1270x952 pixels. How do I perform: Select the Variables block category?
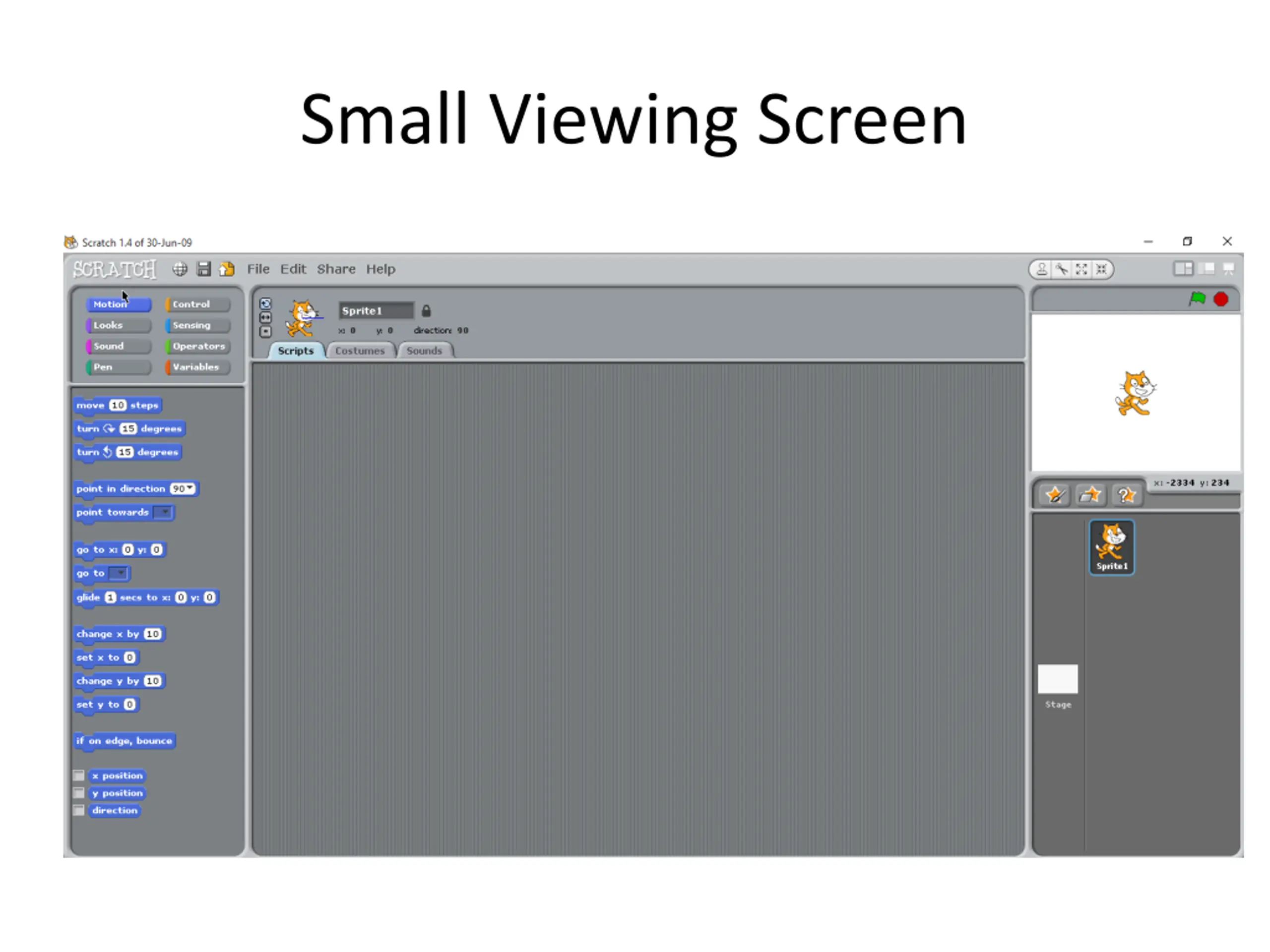pyautogui.click(x=197, y=367)
